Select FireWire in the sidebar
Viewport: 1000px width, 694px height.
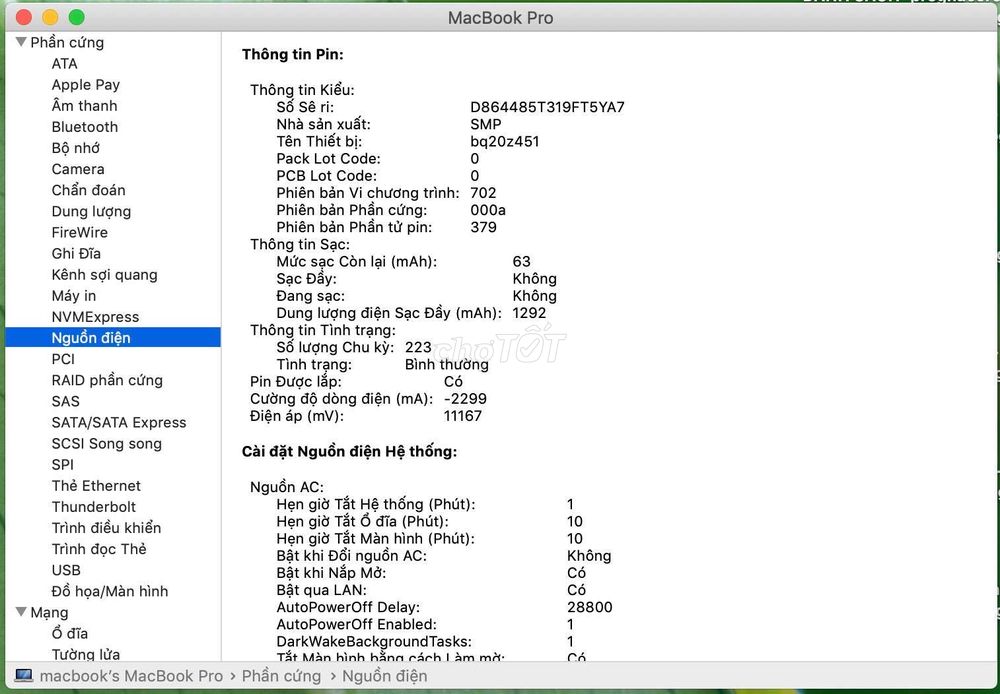point(80,232)
